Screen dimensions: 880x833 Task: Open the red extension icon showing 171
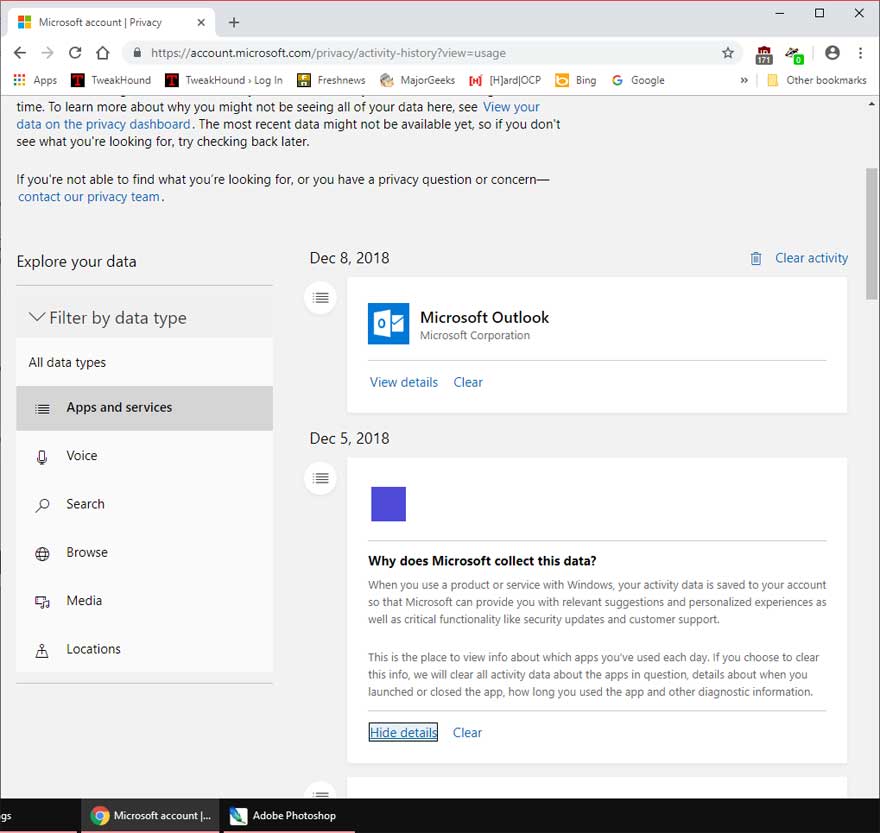[764, 54]
